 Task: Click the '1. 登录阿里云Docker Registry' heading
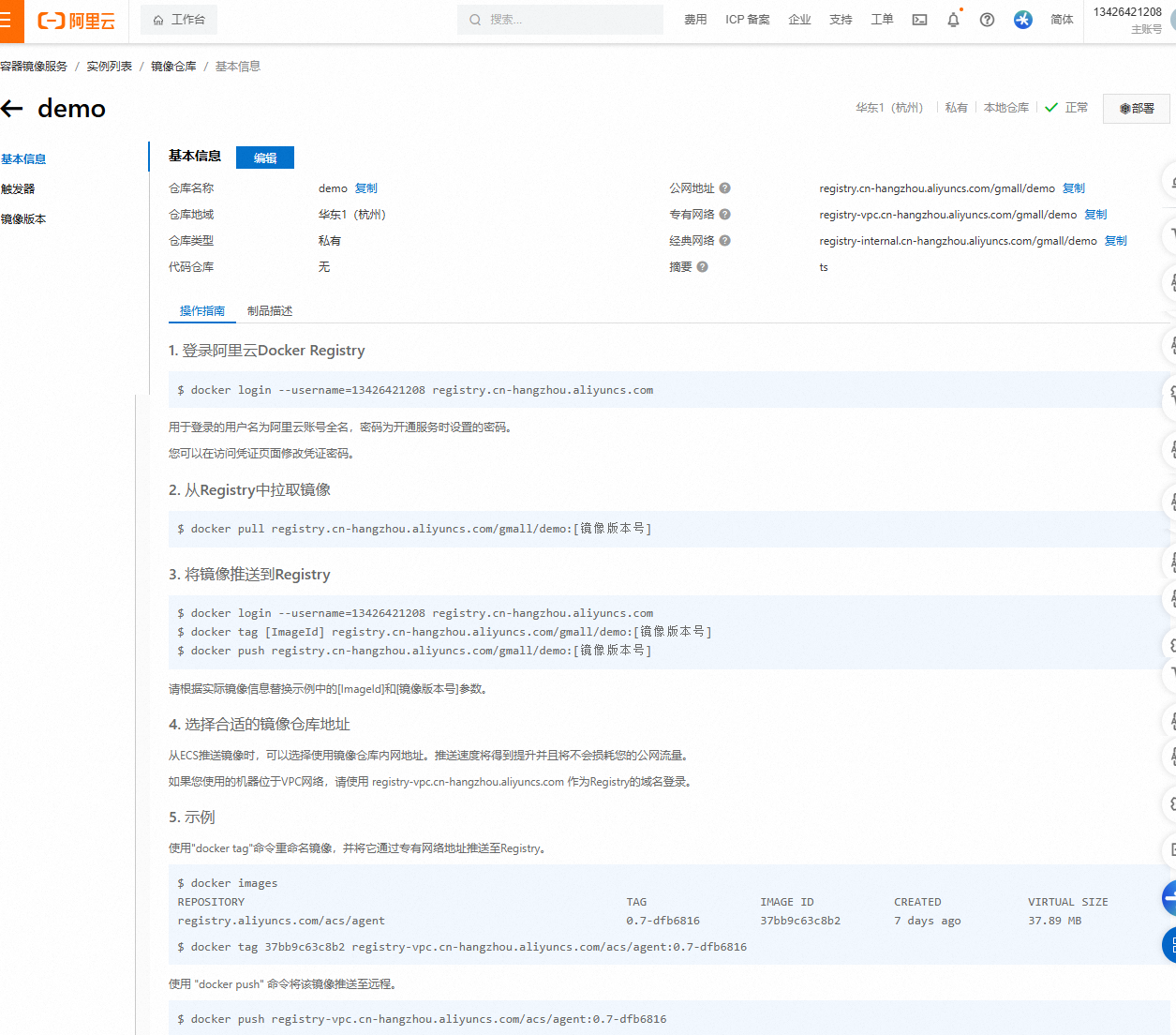[267, 351]
